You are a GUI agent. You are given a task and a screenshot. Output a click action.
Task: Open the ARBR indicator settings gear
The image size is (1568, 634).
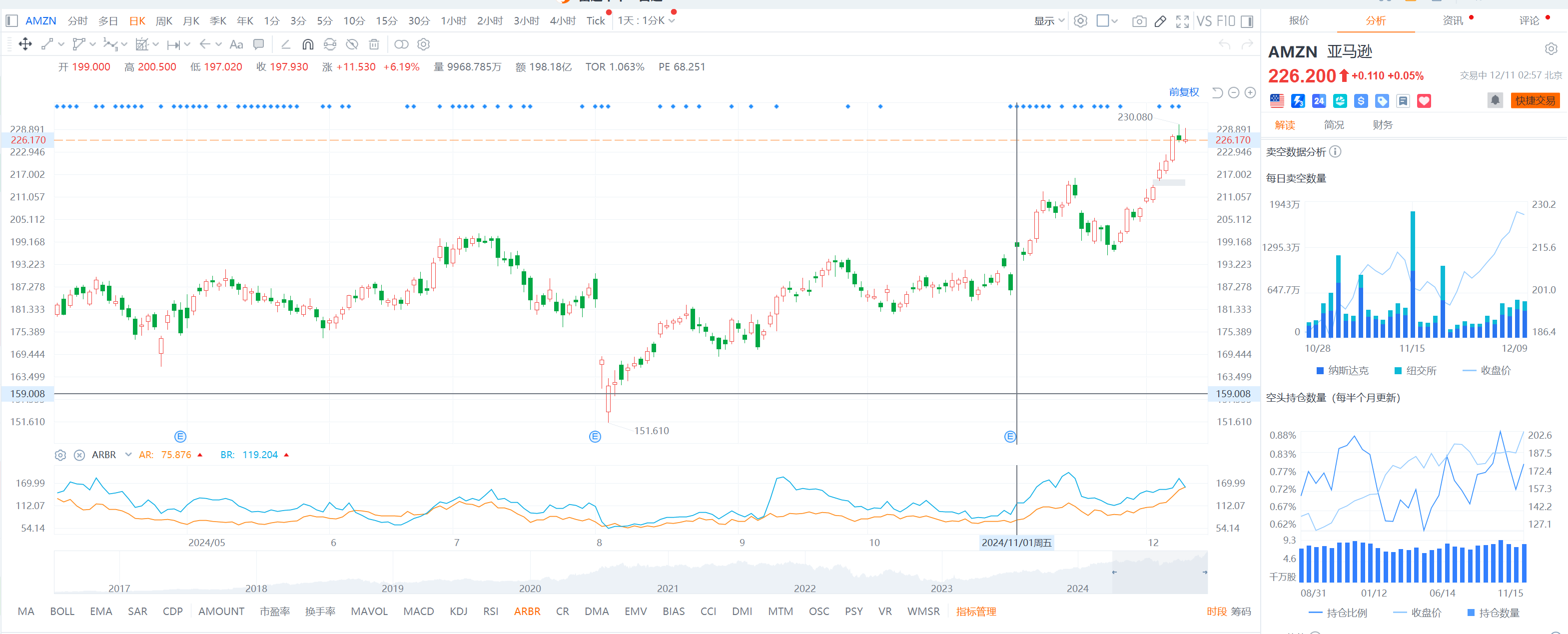(60, 455)
